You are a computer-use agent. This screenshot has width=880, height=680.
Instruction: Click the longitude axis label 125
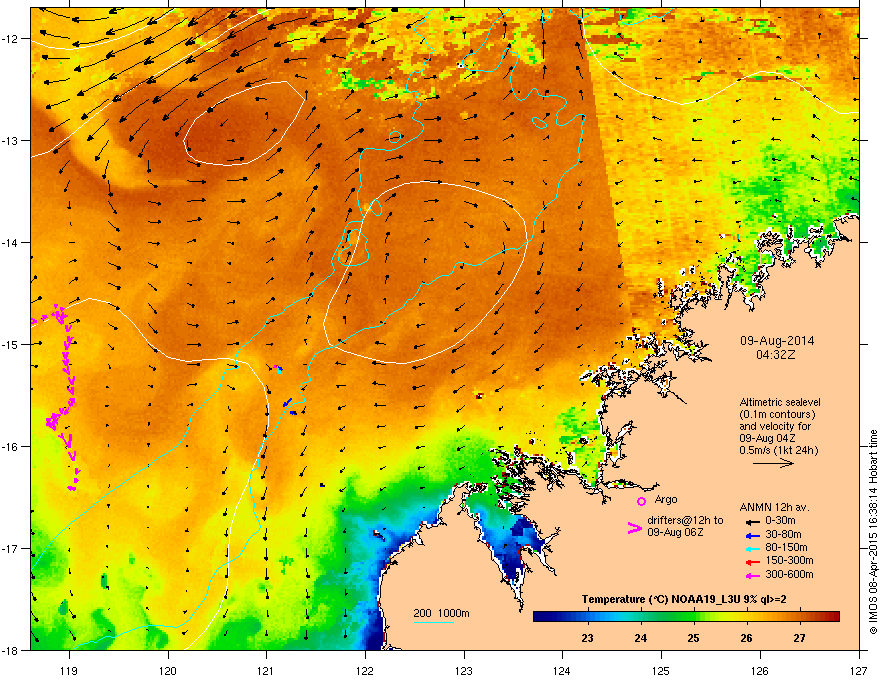coord(662,671)
